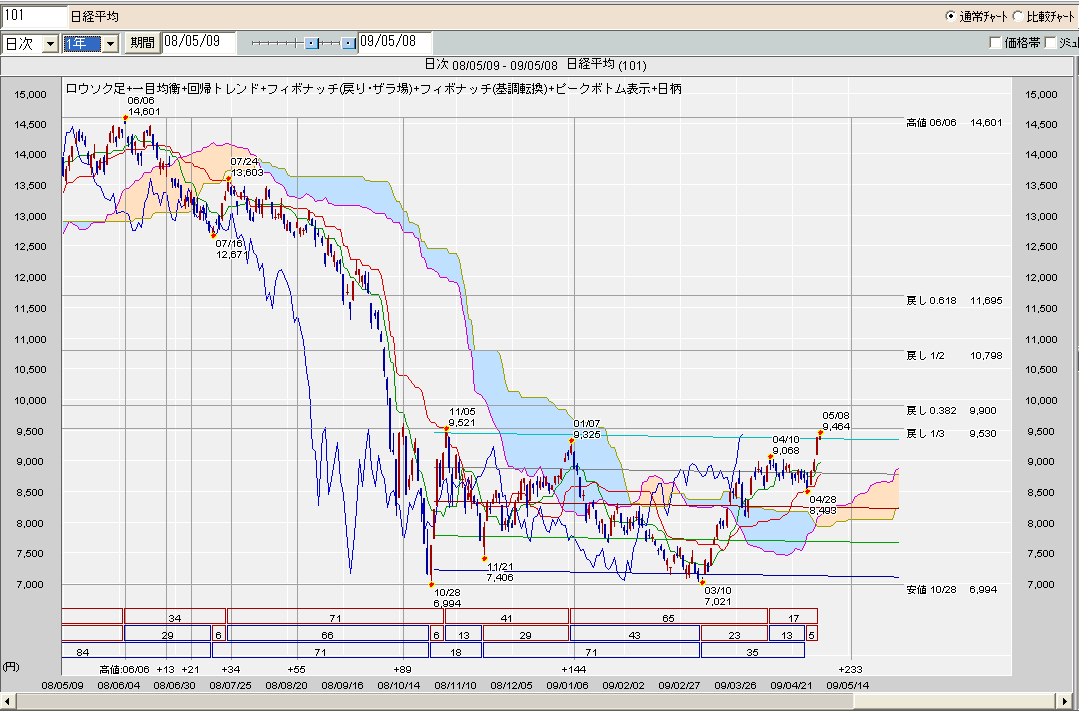
Task: Click the red day-count box labeled 65
Action: tap(669, 616)
